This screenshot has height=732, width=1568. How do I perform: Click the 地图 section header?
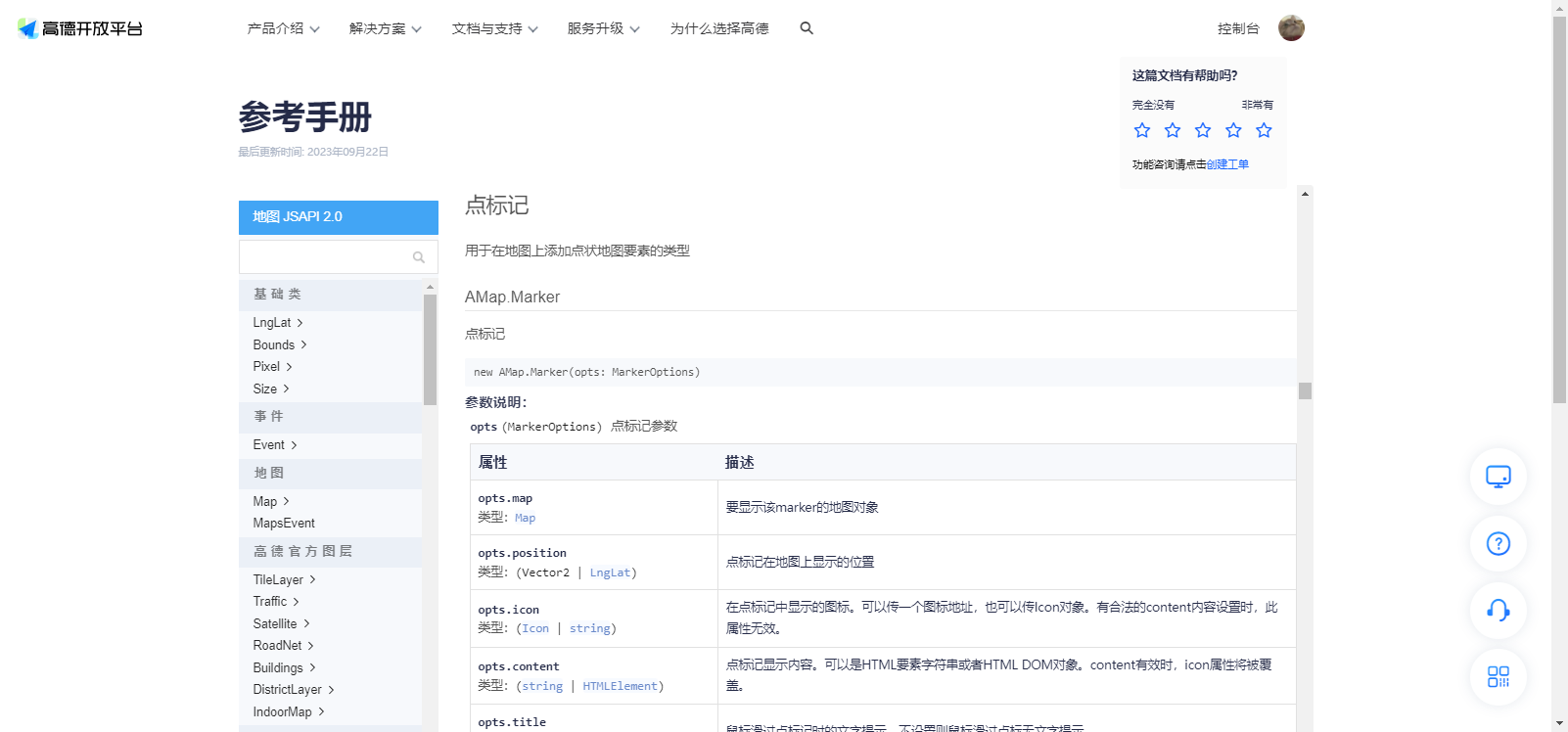coord(330,474)
